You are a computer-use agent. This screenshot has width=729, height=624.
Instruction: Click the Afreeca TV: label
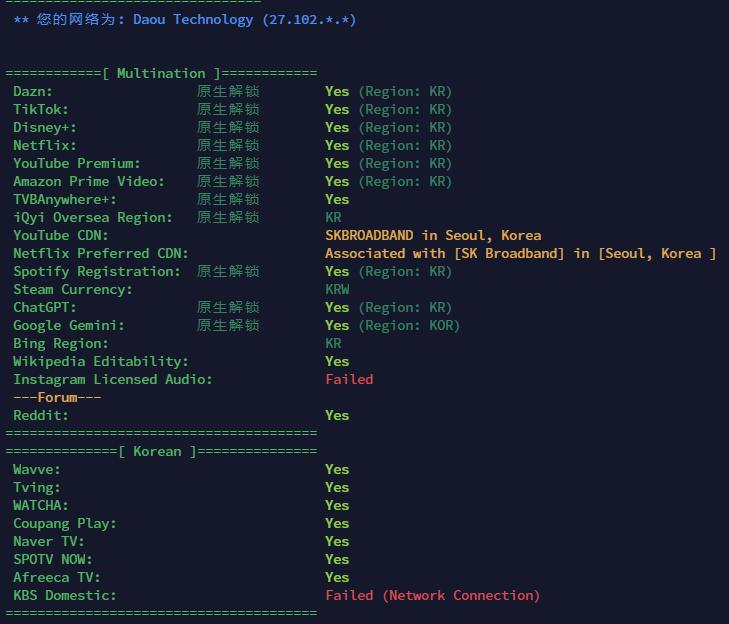pyautogui.click(x=57, y=578)
